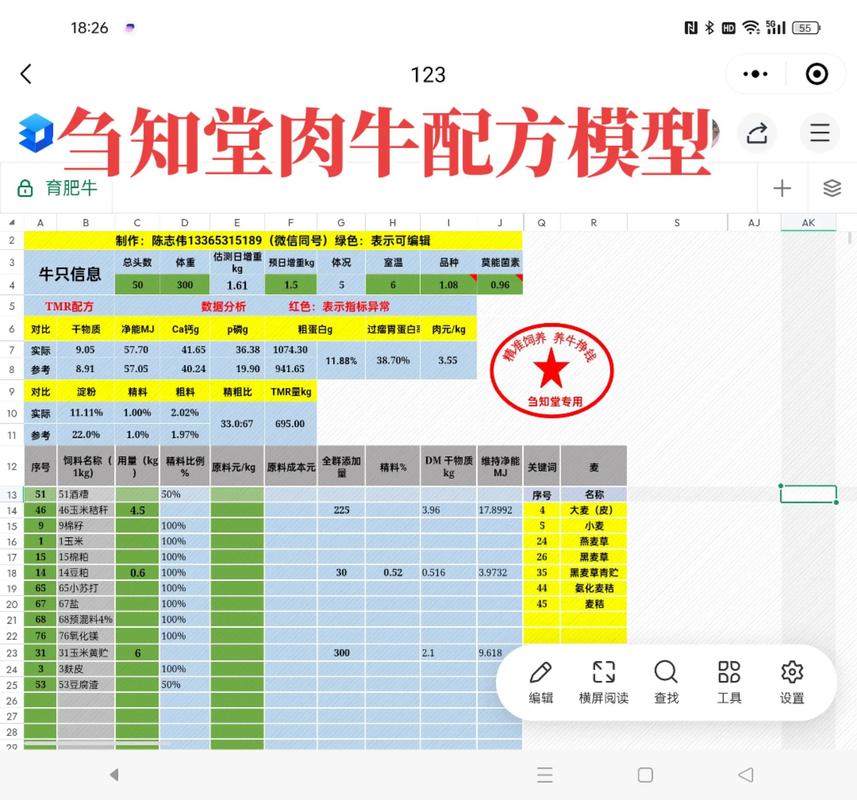
Task: Tap Android back triangle button
Action: click(746, 775)
